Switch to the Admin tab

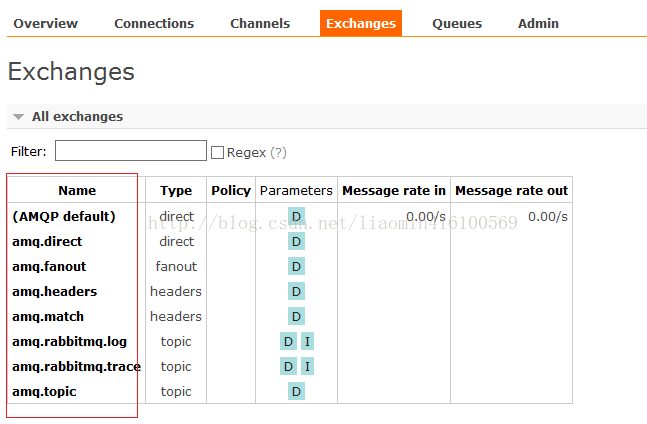tap(538, 24)
